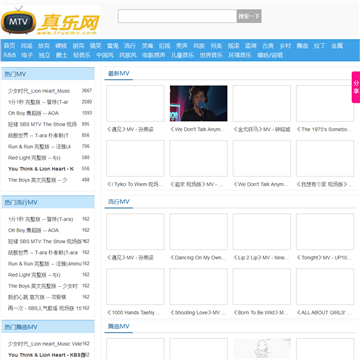
Task: Select the 摇滚 genre menu item
Action: tap(233, 46)
